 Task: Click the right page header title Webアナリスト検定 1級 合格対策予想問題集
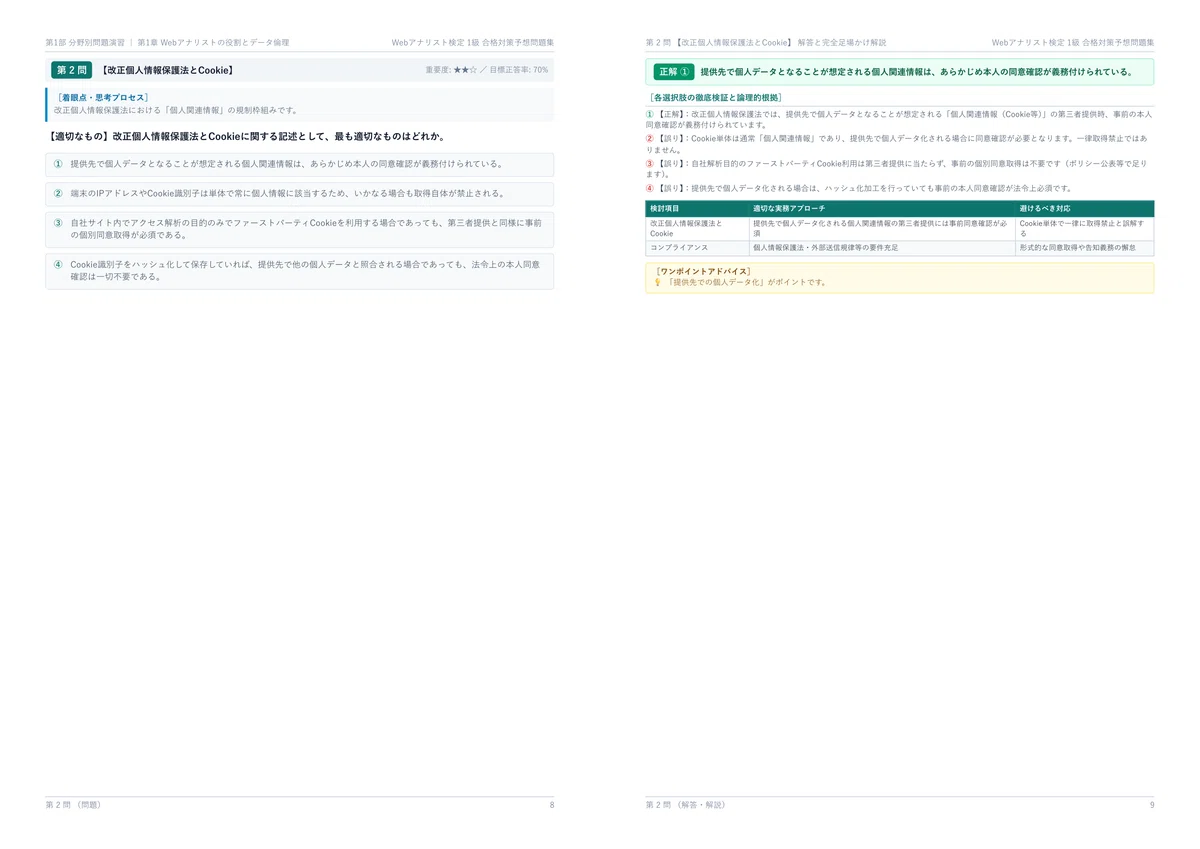(1073, 43)
